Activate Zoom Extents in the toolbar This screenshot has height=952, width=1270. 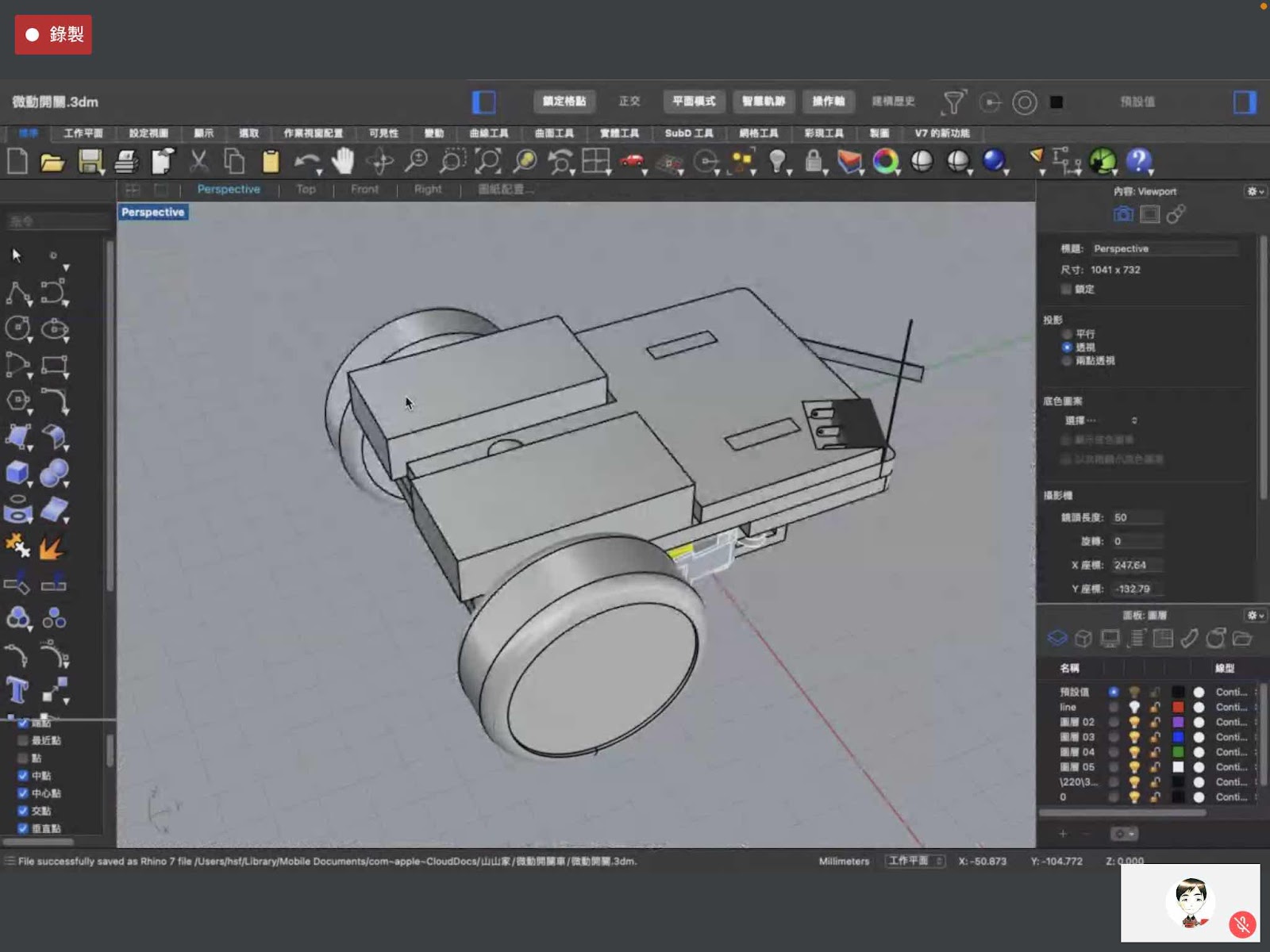click(x=488, y=162)
